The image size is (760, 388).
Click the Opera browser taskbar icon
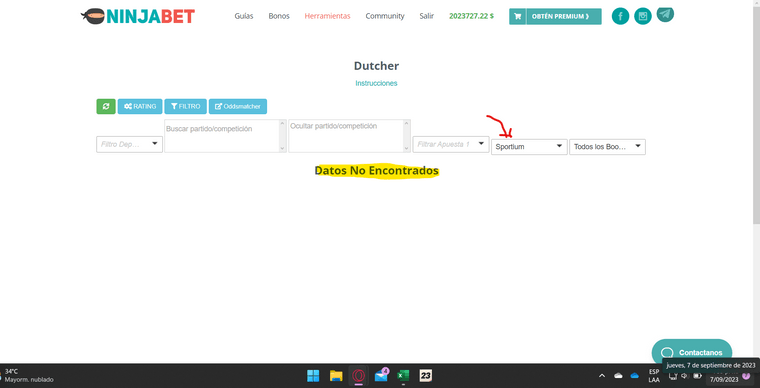pyautogui.click(x=359, y=376)
